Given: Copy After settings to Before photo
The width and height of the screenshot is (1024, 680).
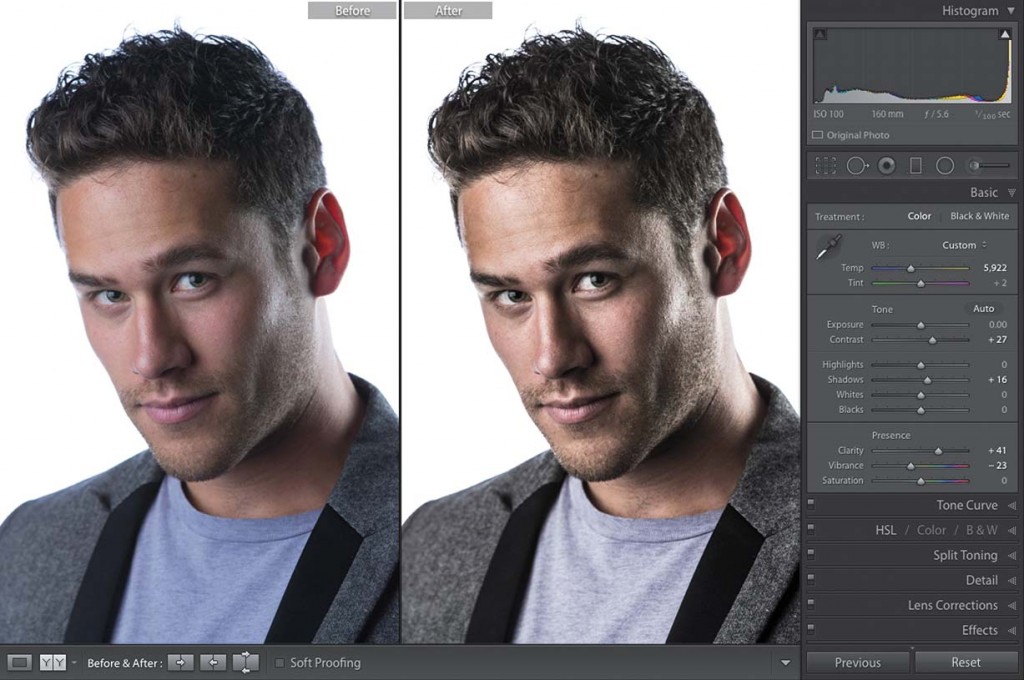Looking at the screenshot, I should point(212,662).
